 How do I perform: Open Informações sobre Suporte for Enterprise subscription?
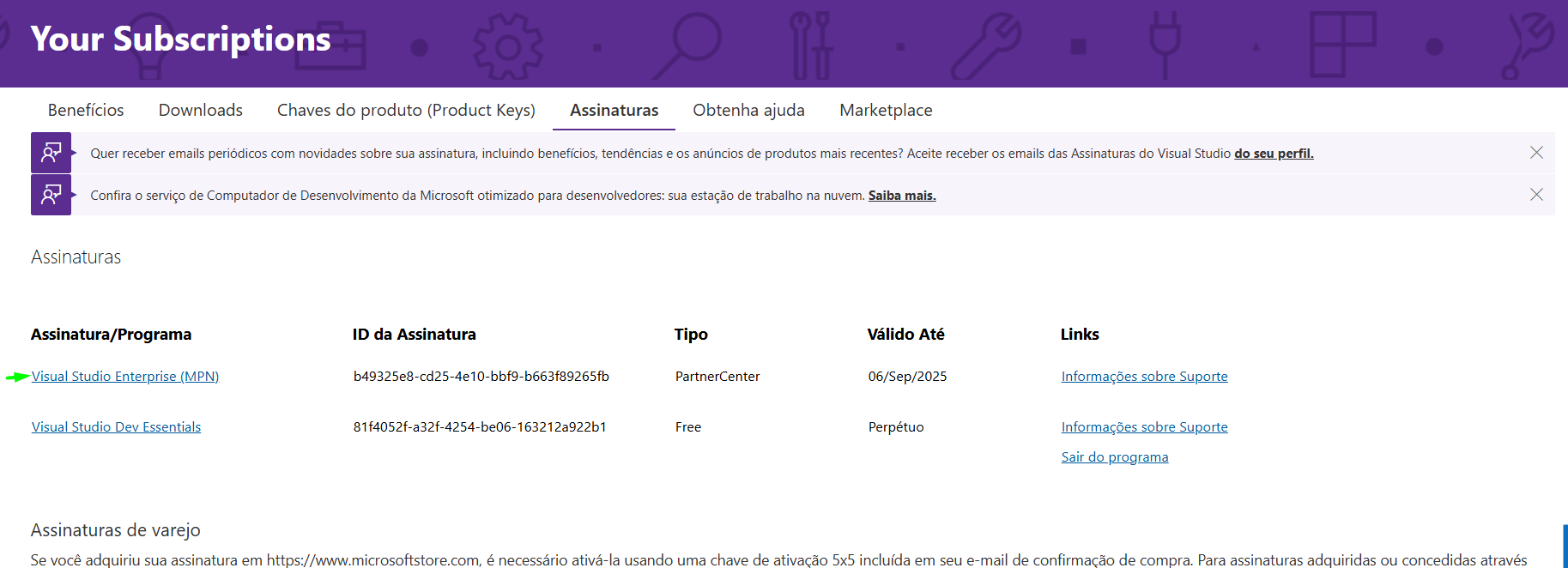(1144, 376)
